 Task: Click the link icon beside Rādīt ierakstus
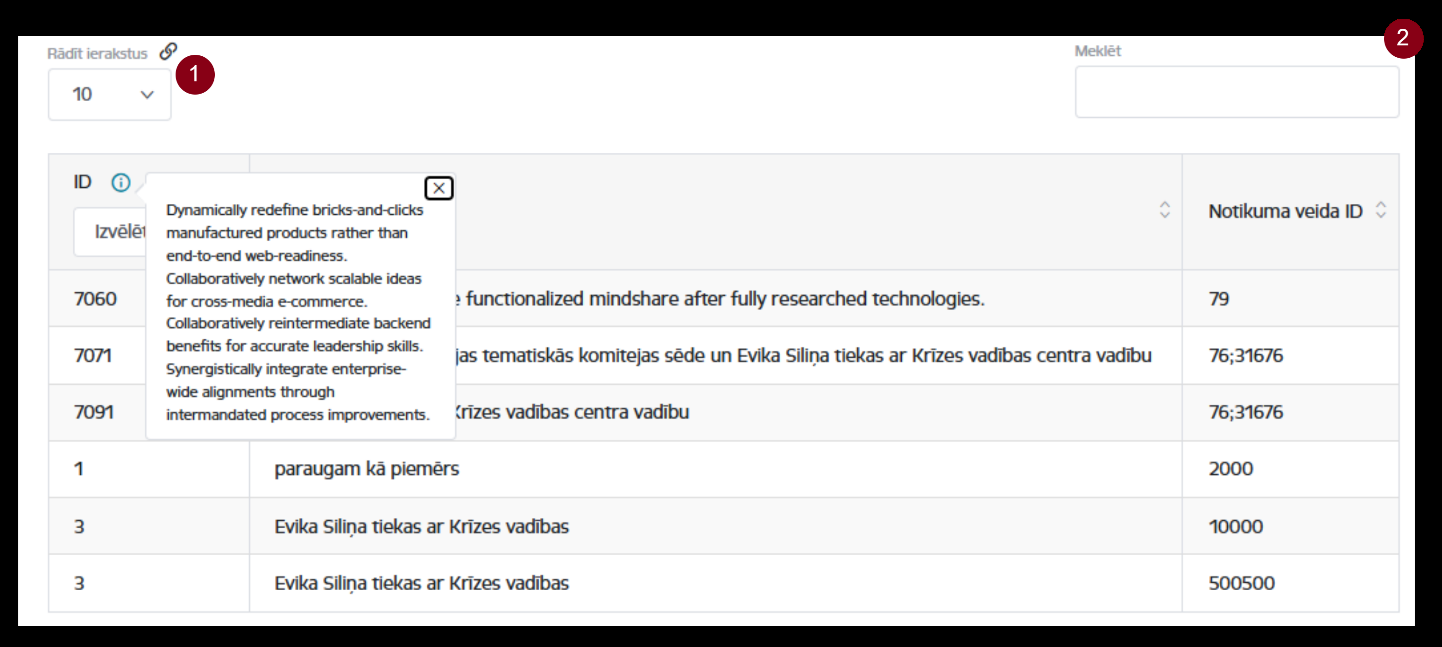click(x=169, y=51)
